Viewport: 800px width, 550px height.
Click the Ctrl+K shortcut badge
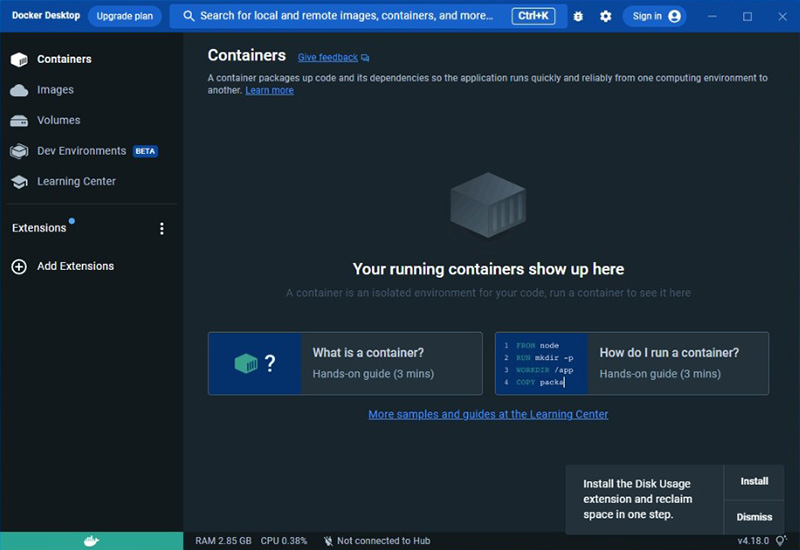point(533,16)
